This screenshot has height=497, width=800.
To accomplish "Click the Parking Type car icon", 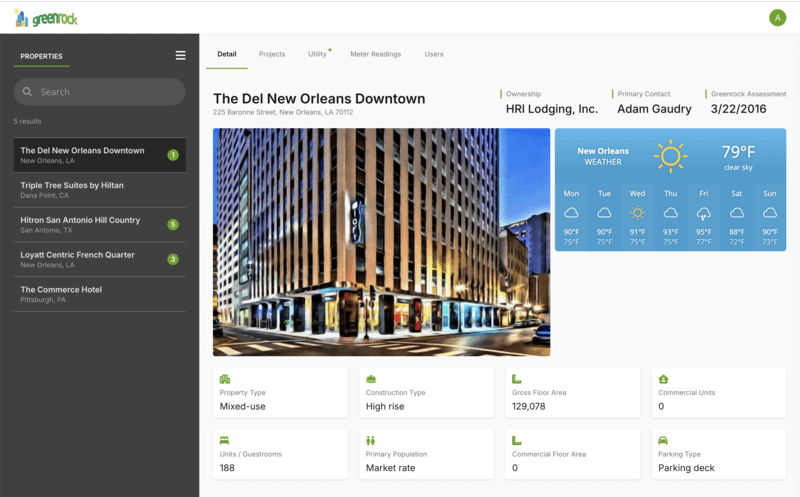I will 663,440.
